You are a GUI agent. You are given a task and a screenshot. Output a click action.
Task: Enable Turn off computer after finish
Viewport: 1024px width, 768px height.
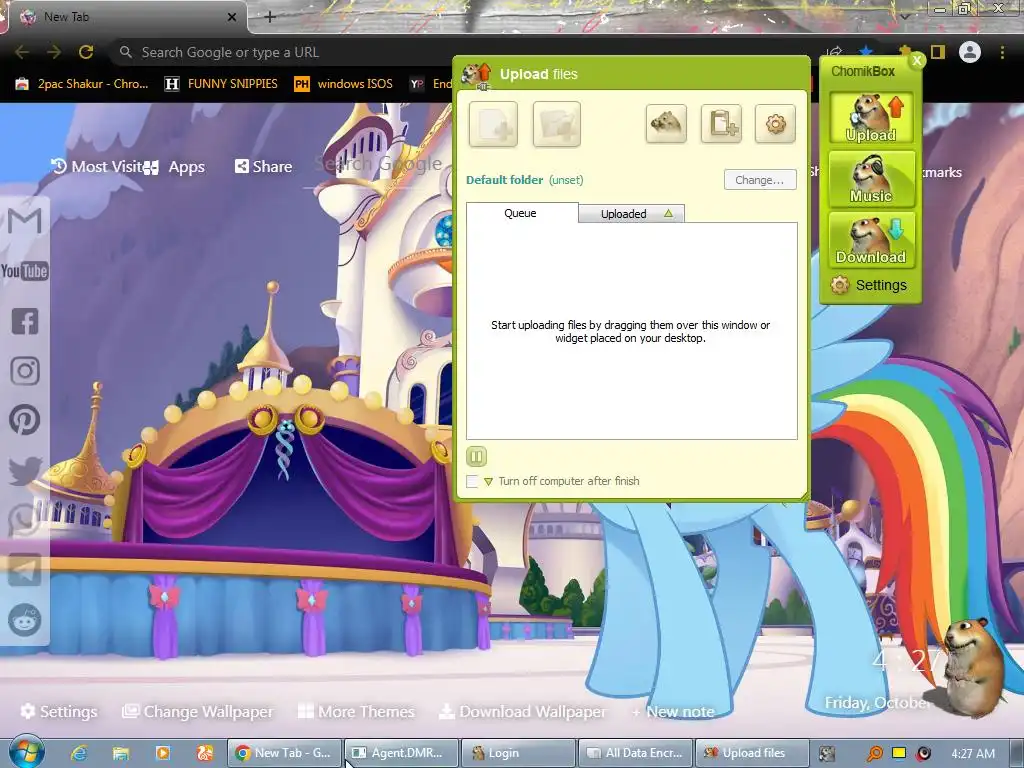[472, 481]
